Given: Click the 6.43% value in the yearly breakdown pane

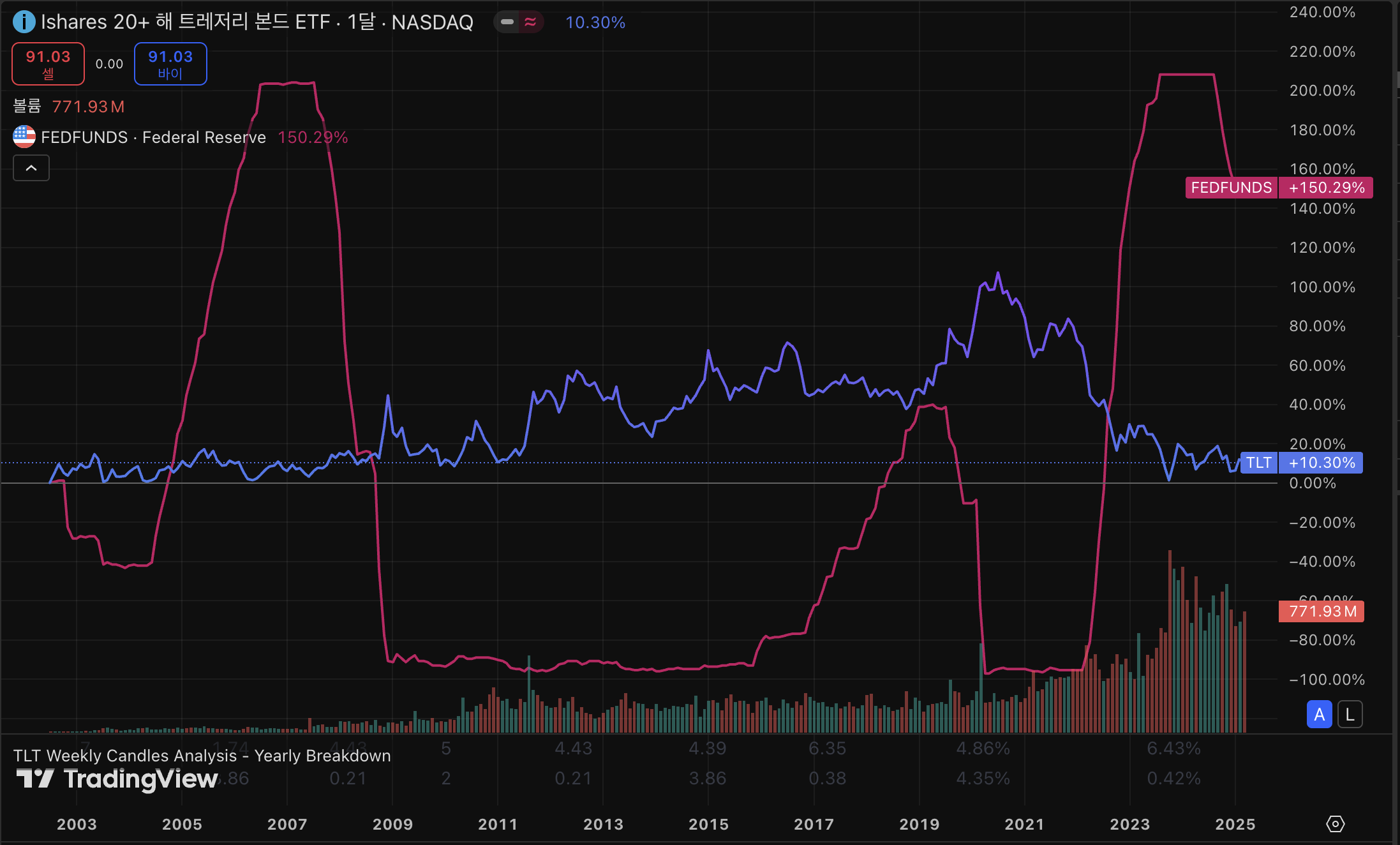Looking at the screenshot, I should click(1173, 748).
